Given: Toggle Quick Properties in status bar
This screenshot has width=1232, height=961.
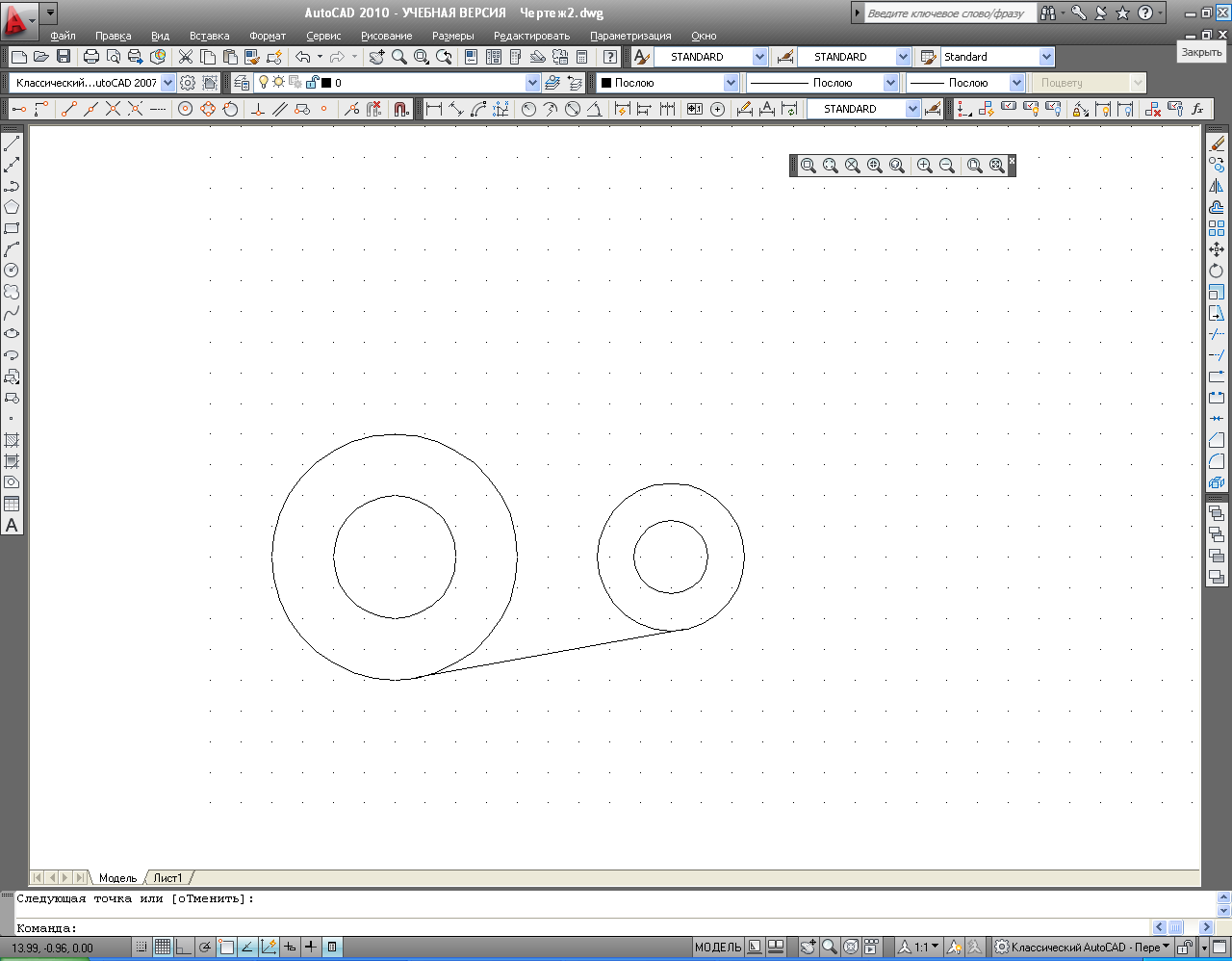Looking at the screenshot, I should click(332, 948).
